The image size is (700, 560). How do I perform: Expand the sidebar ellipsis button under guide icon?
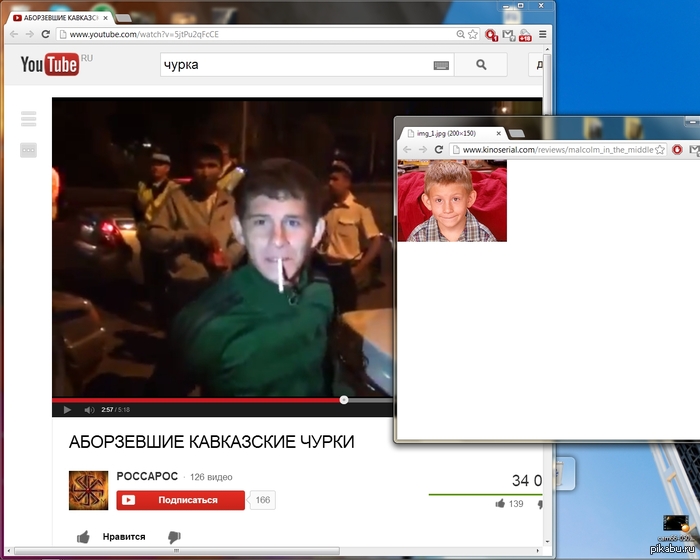(x=28, y=150)
